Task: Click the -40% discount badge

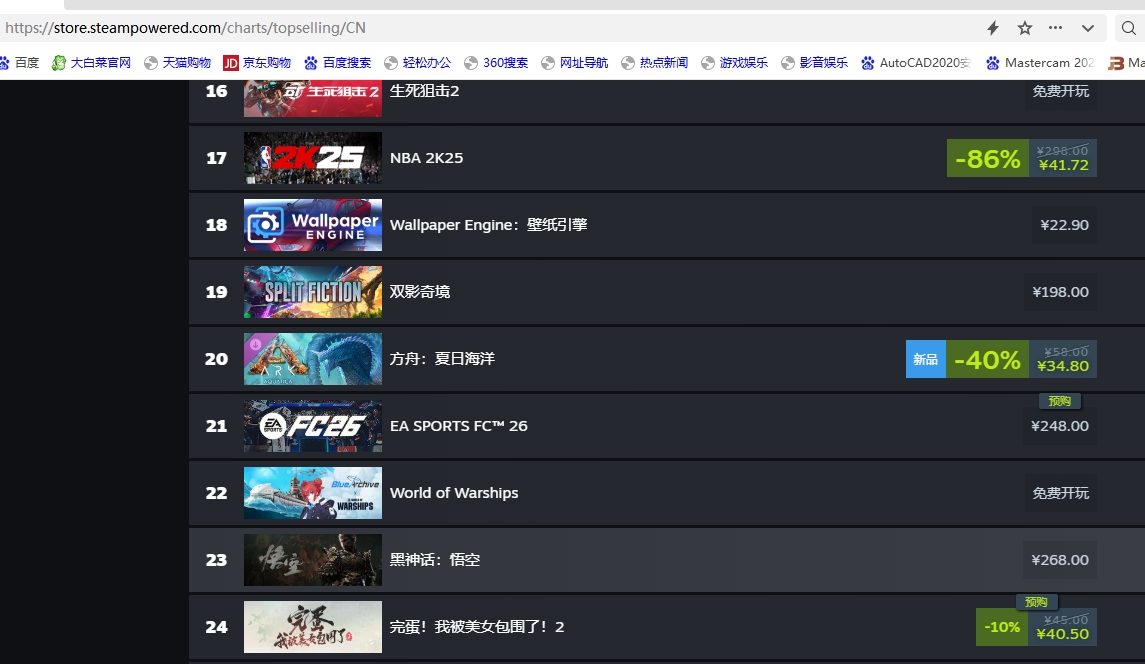Action: tap(987, 359)
